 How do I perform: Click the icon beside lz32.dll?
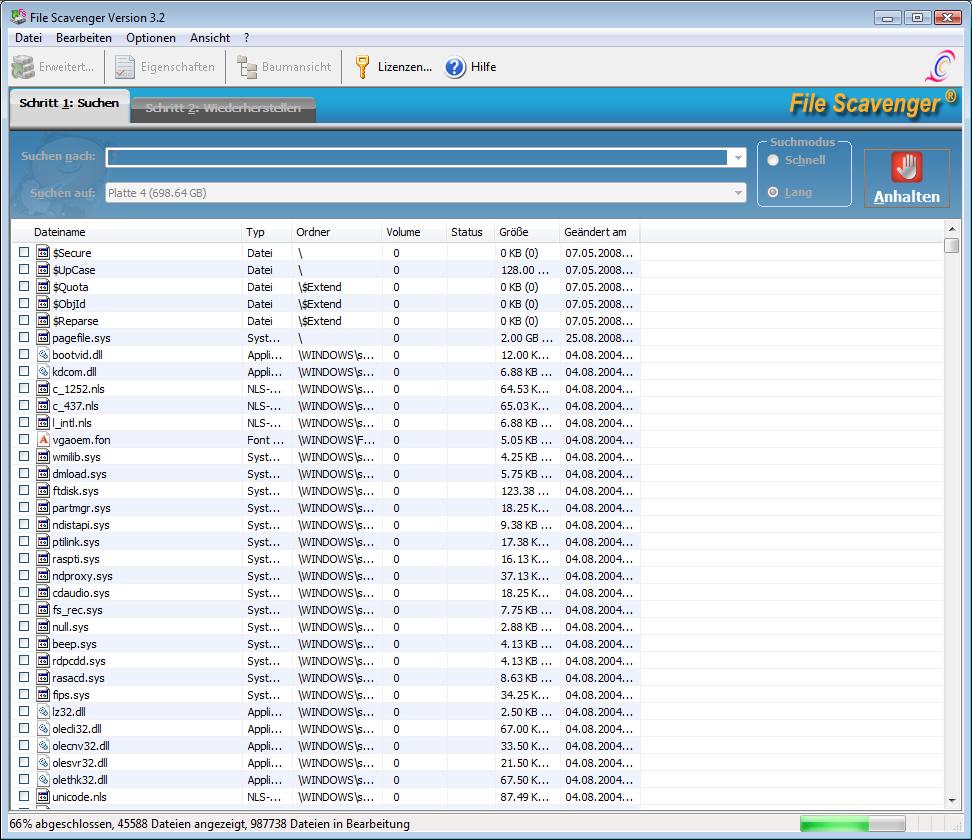[43, 712]
